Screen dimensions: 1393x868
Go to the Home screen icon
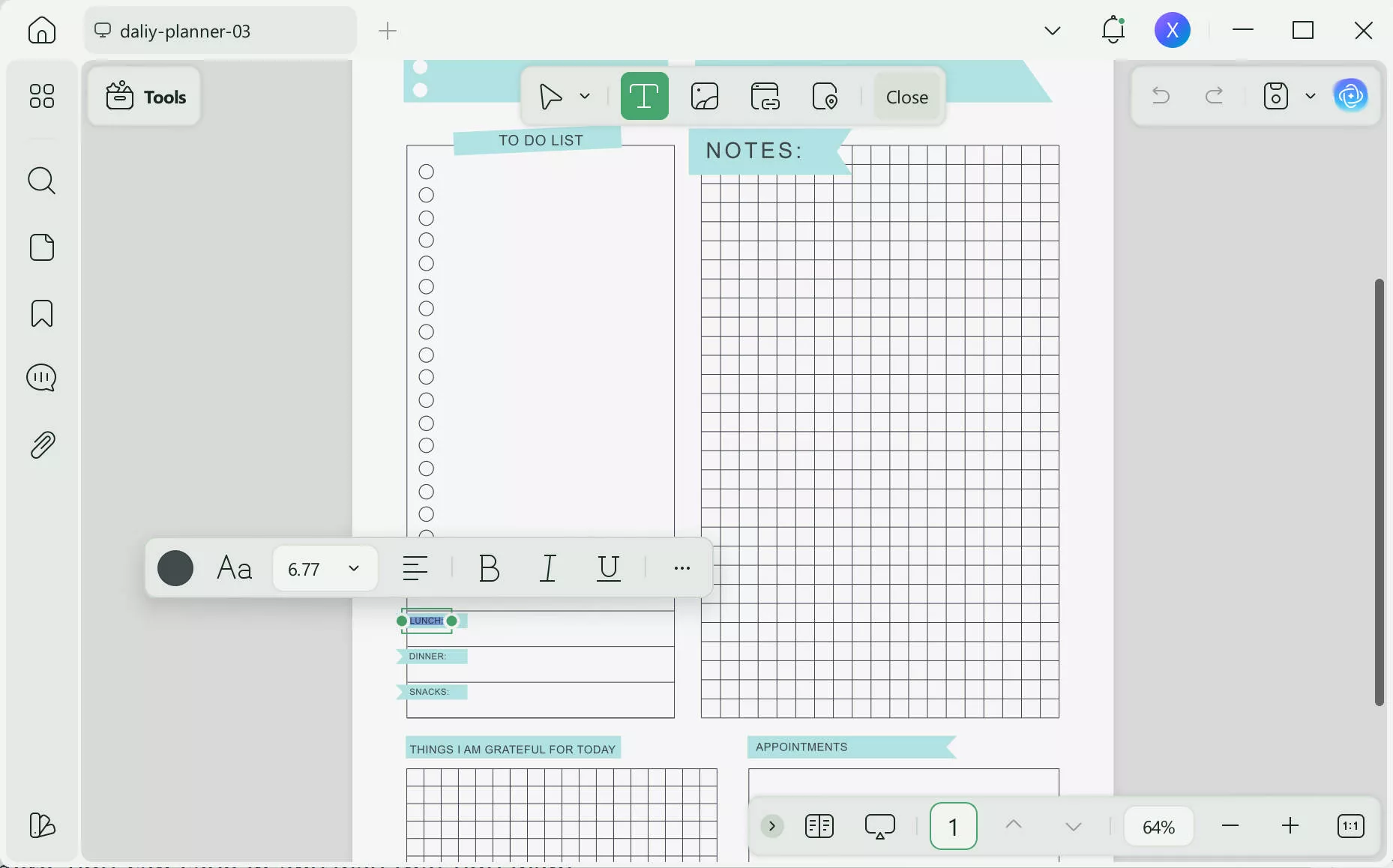[x=42, y=30]
